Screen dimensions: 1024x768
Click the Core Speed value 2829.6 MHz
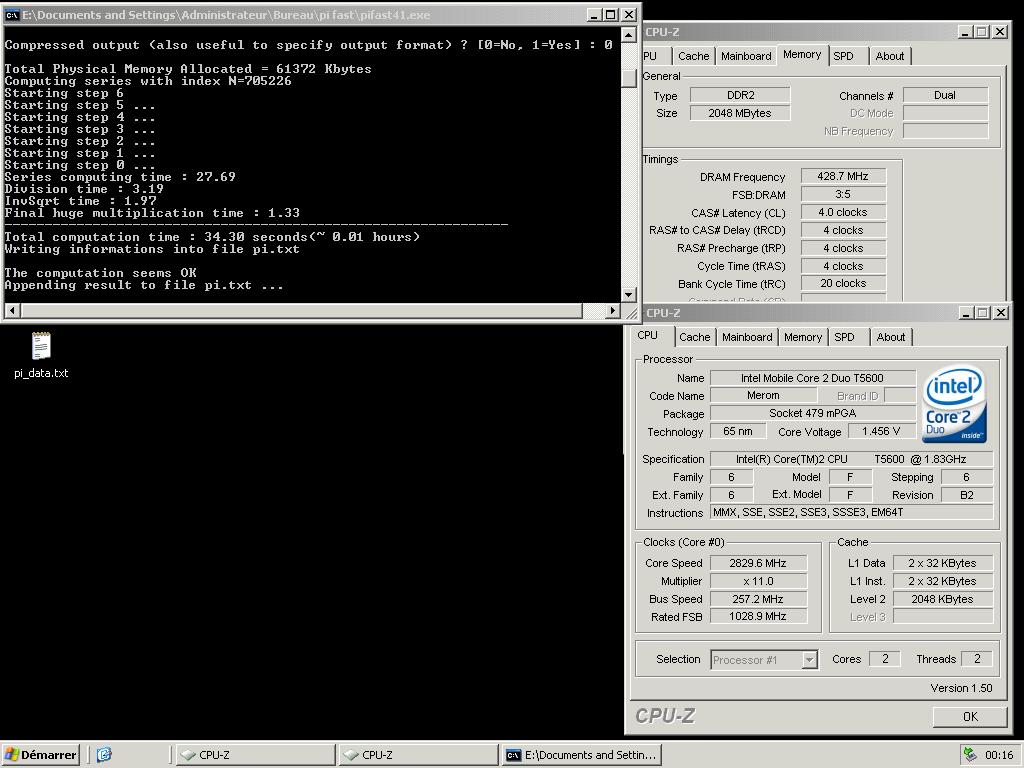(x=758, y=563)
